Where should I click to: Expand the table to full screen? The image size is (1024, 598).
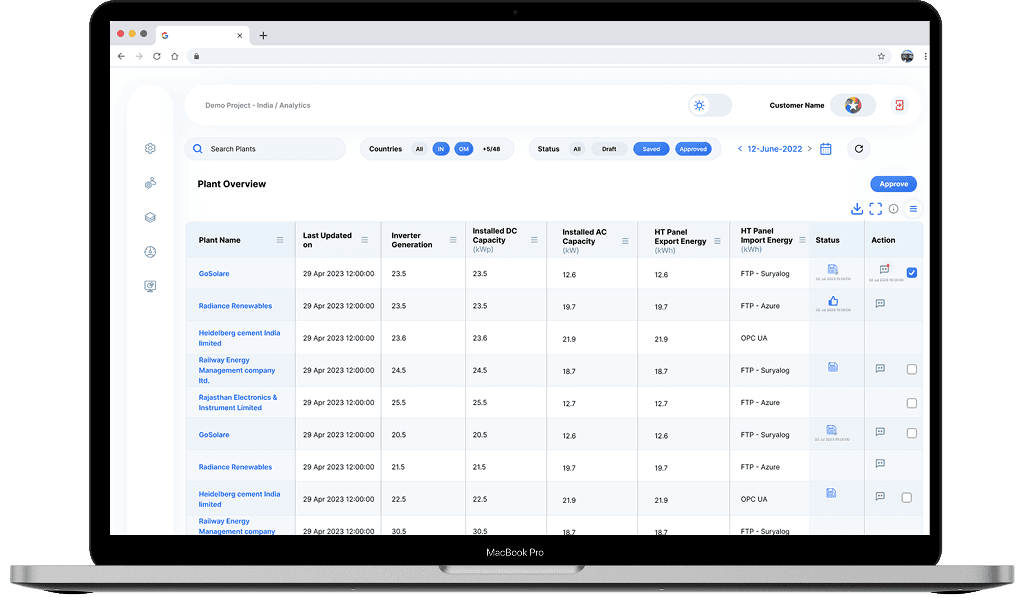pyautogui.click(x=876, y=209)
